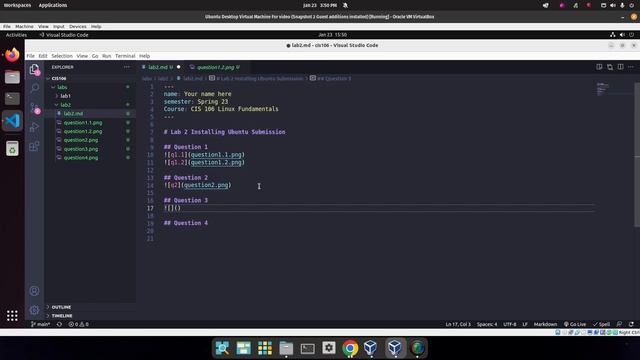This screenshot has width=640, height=360.
Task: Open the notifications bell in the VS Code status bar
Action: (x=631, y=324)
